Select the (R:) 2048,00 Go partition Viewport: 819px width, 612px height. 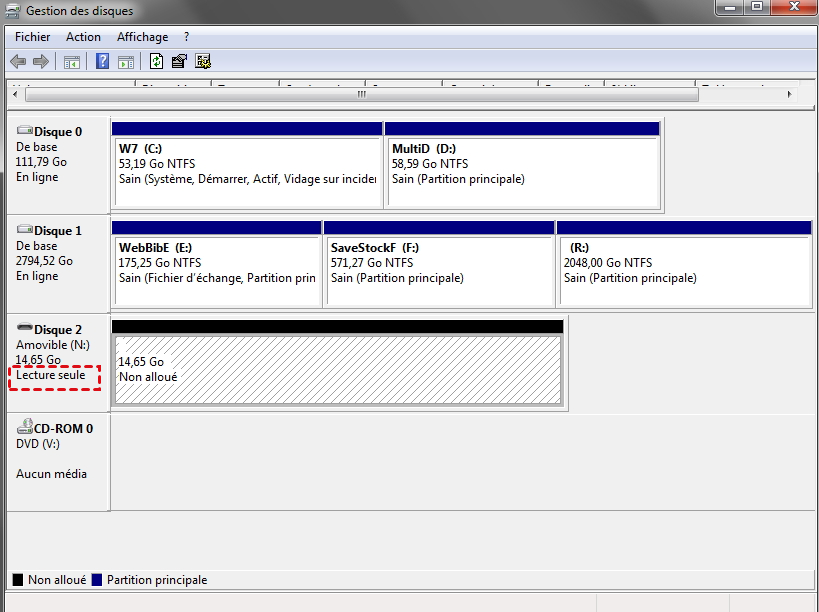pos(684,264)
